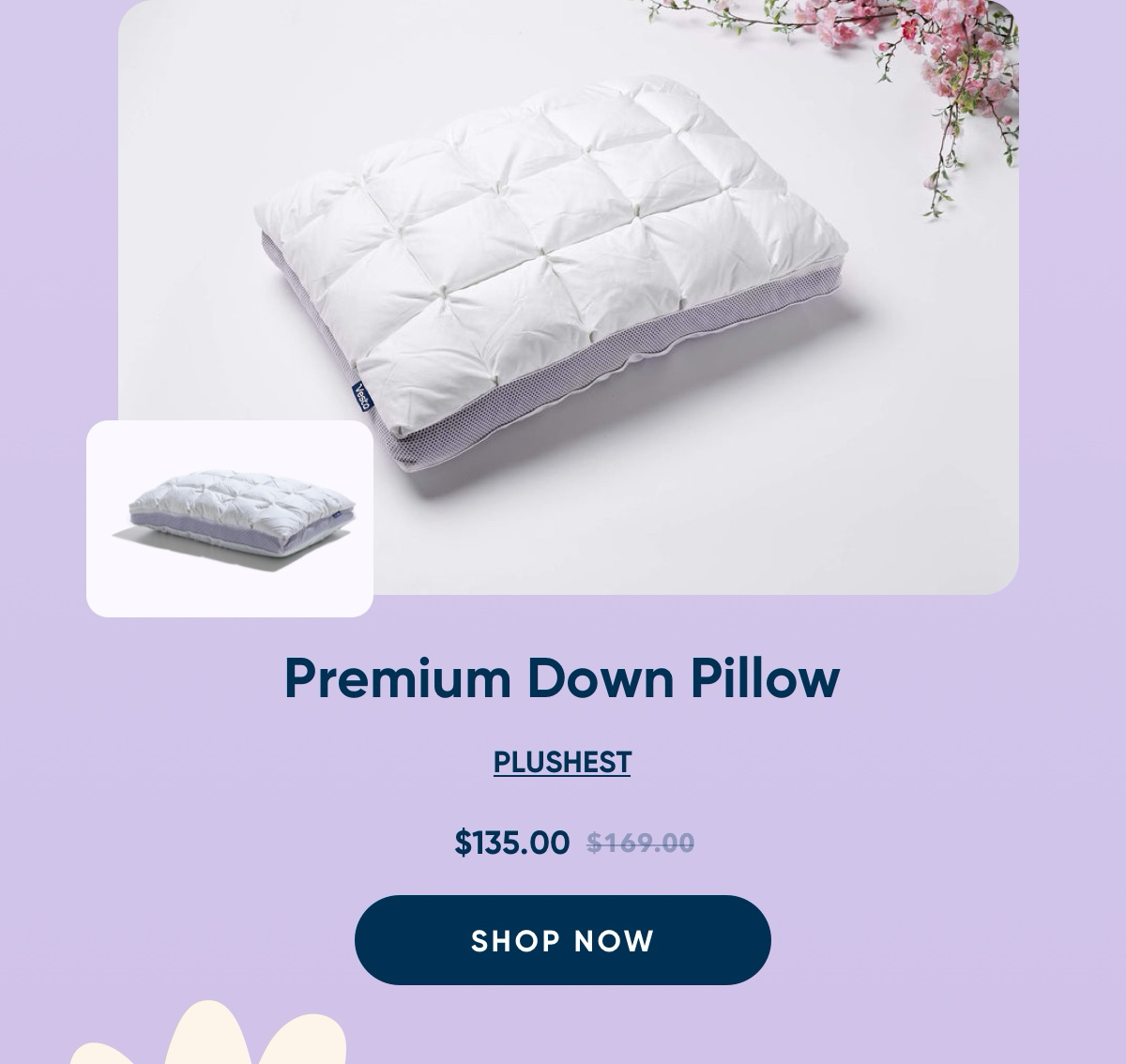Open the large tufted pillow photo
The width and height of the screenshot is (1126, 1064).
569,296
